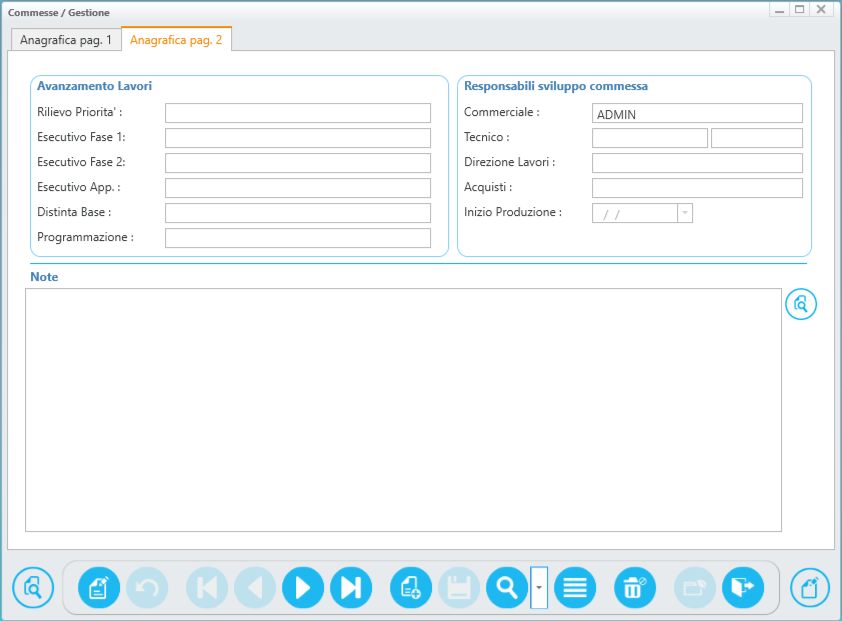Switch to Anagrafica pag. 1 tab
The height and width of the screenshot is (621, 842).
tap(66, 40)
